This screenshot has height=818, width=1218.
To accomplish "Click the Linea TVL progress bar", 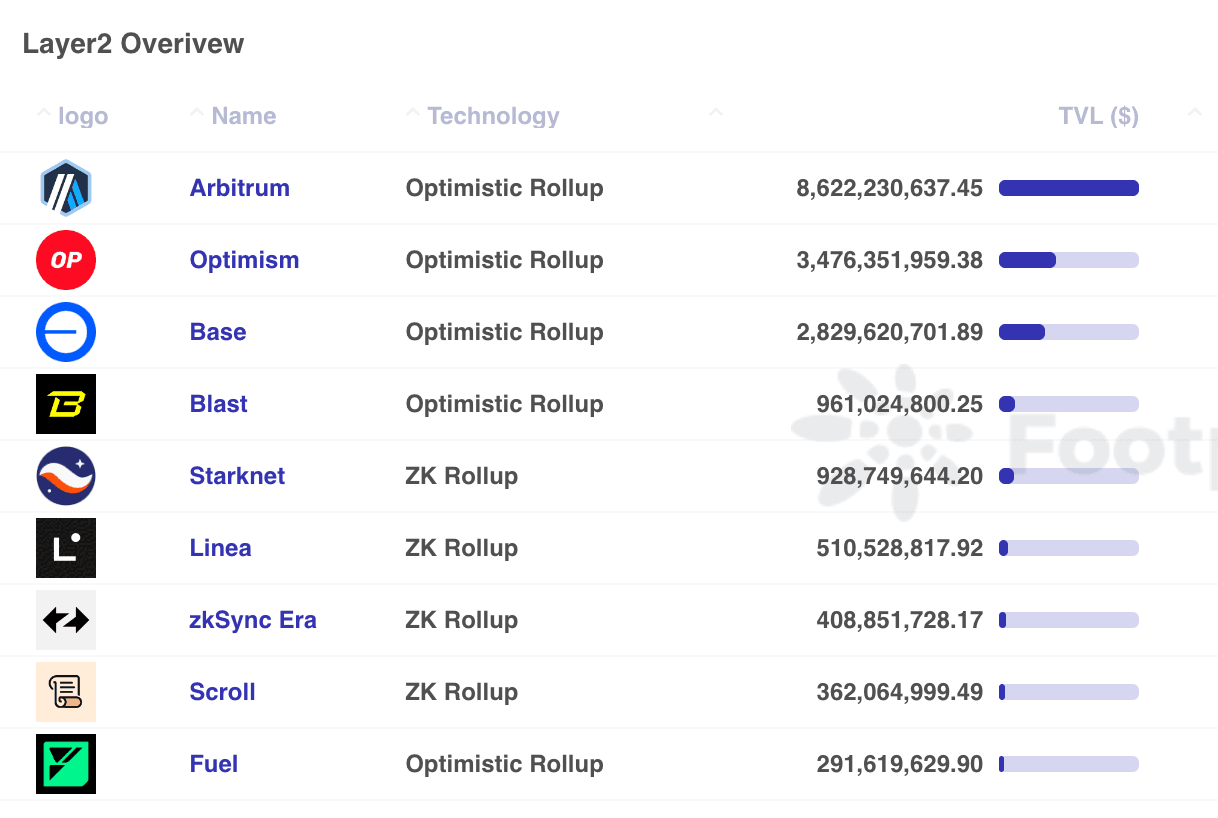I will coord(1069,548).
